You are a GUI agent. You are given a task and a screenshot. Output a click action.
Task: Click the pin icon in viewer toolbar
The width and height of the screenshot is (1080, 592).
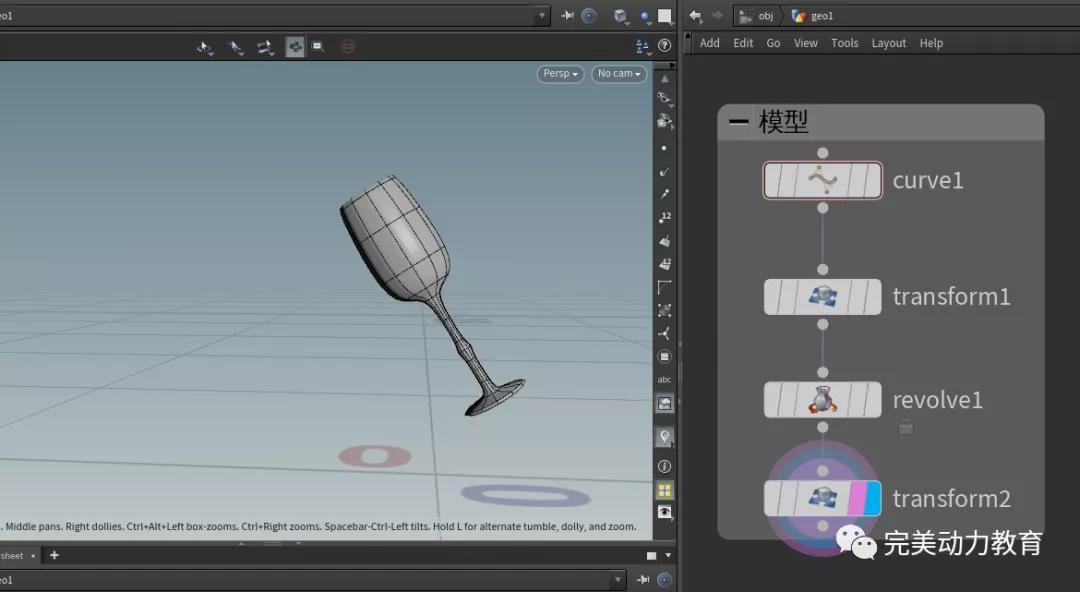[567, 16]
